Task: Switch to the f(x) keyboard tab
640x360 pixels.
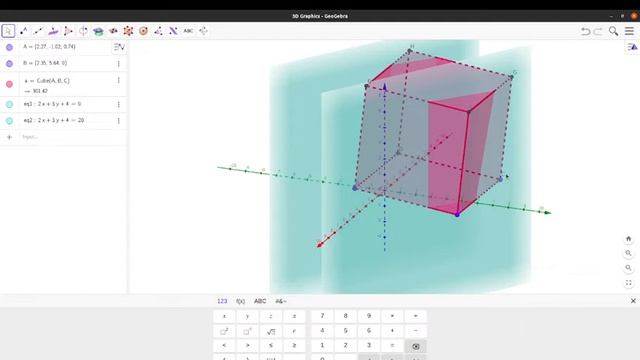Action: coord(240,301)
